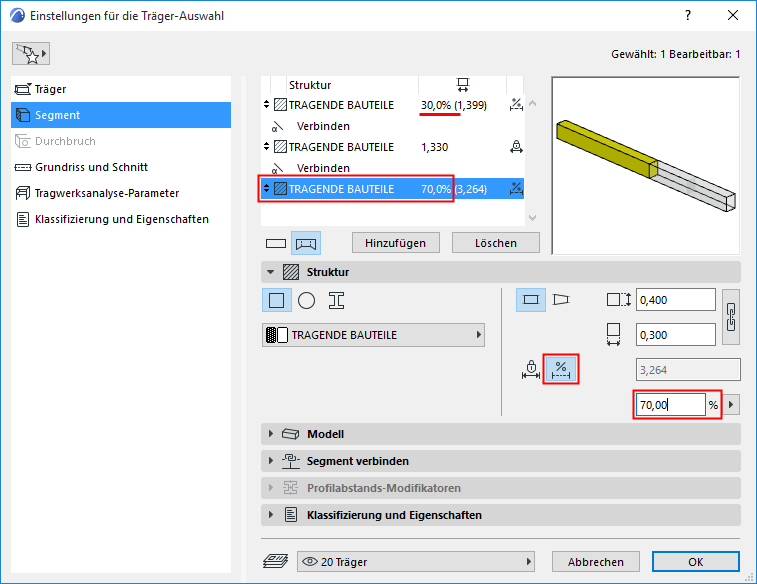Click the segment width field 0,300
The width and height of the screenshot is (757, 584).
click(x=675, y=335)
